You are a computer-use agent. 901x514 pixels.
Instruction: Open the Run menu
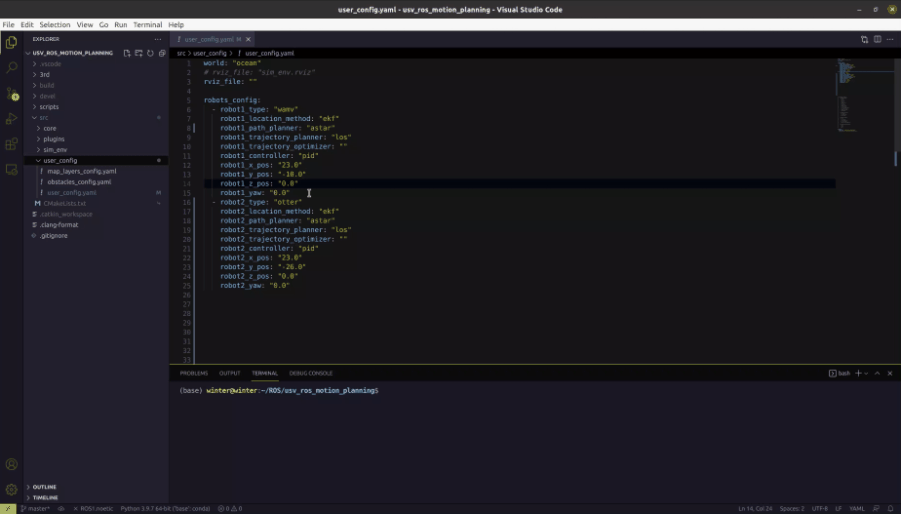pyautogui.click(x=121, y=25)
